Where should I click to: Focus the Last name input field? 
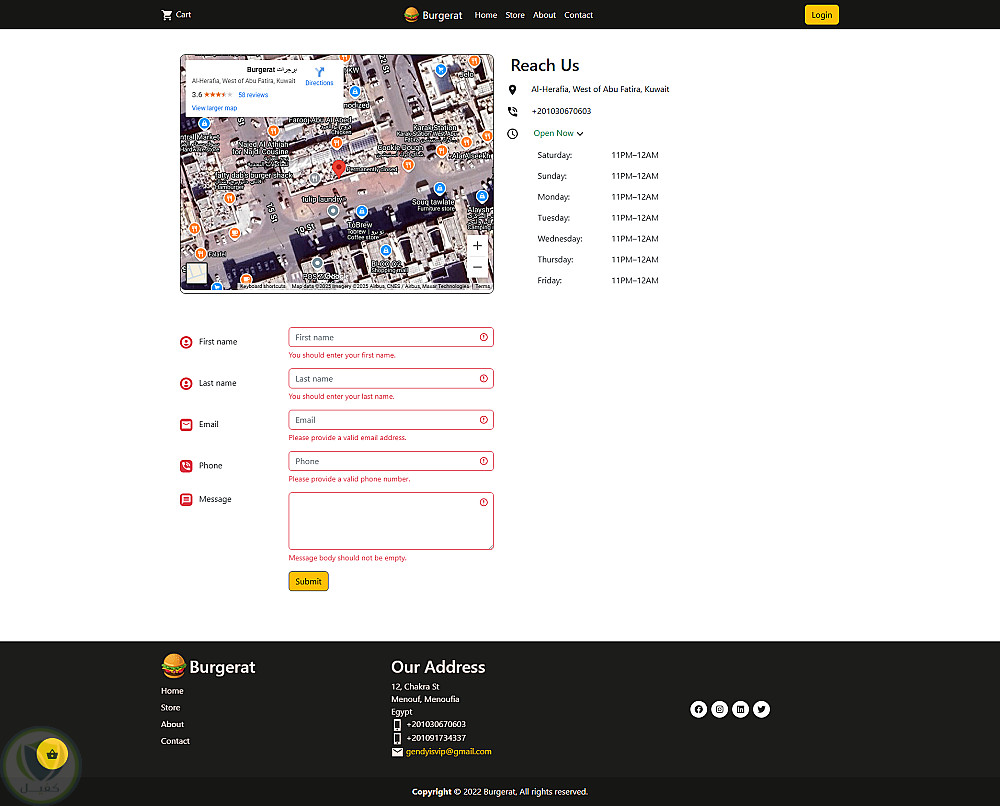coord(391,379)
